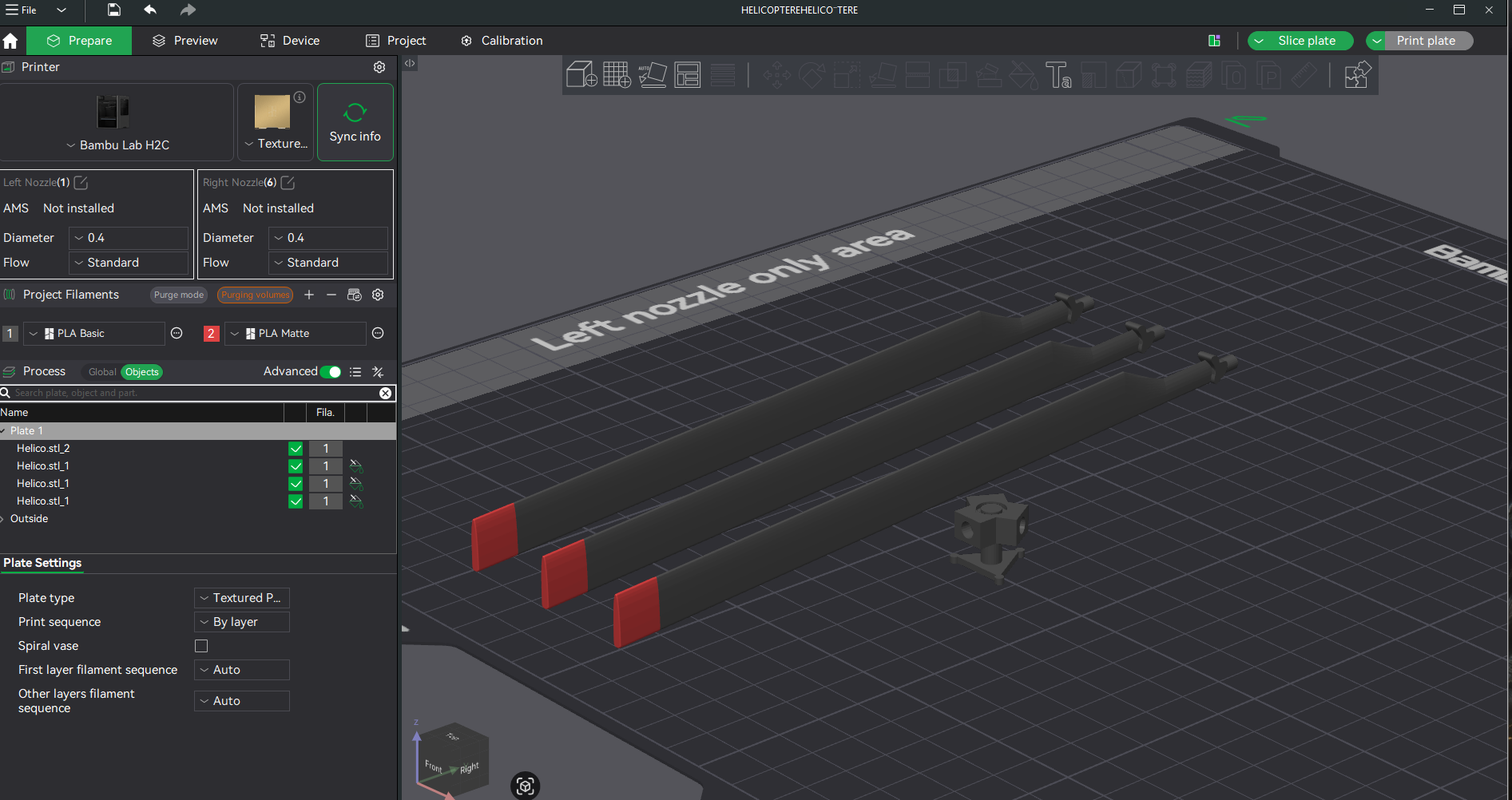Switch to the Preview tab
Screen dimensions: 1512x800
pyautogui.click(x=185, y=40)
